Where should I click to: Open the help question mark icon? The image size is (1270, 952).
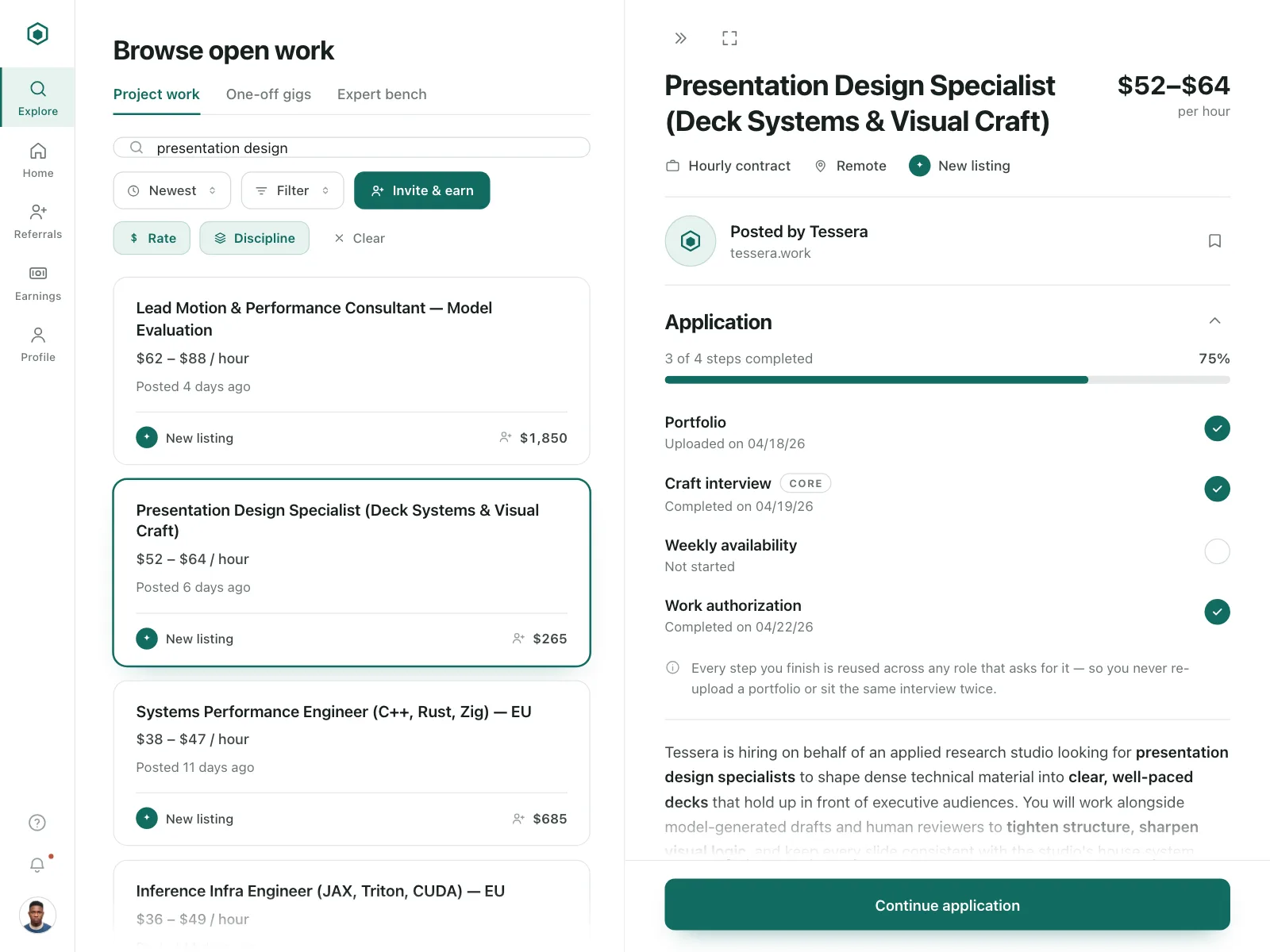[37, 823]
